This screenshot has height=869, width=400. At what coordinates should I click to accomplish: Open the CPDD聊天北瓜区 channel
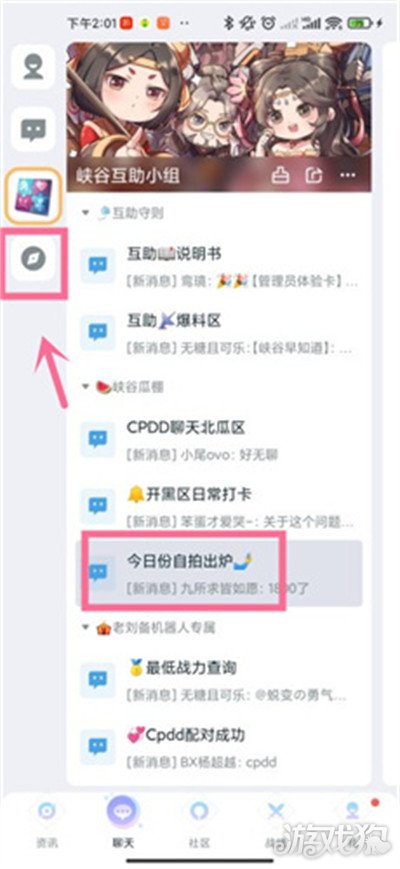[219, 441]
